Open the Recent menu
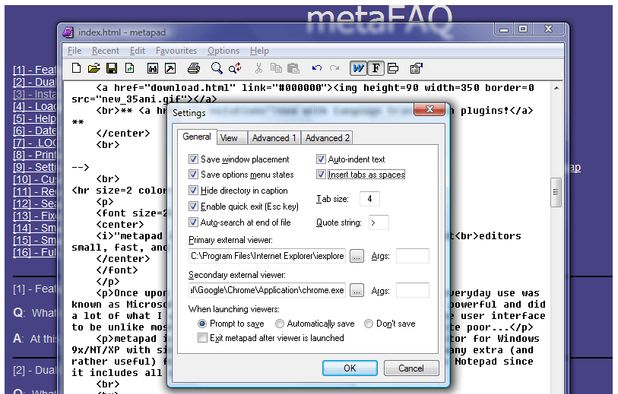Image resolution: width=618 pixels, height=394 pixels. (105, 51)
